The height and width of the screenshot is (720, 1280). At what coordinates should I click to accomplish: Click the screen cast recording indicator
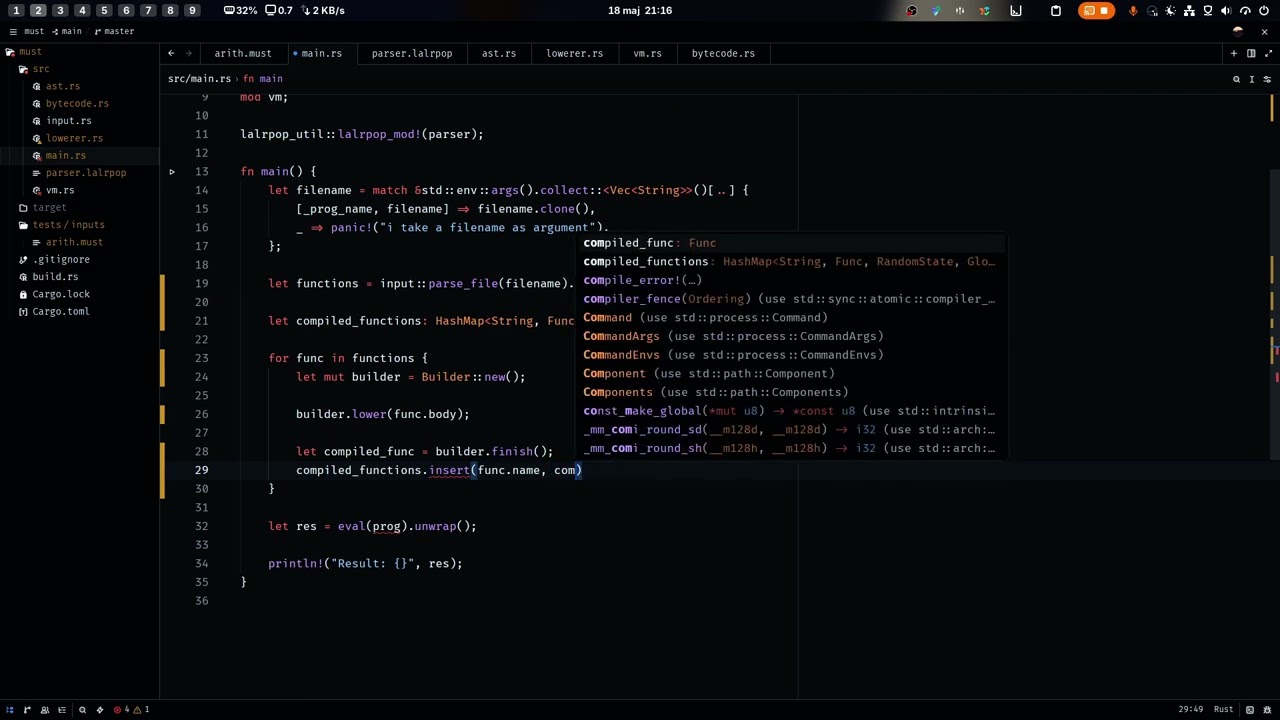pyautogui.click(x=1096, y=11)
